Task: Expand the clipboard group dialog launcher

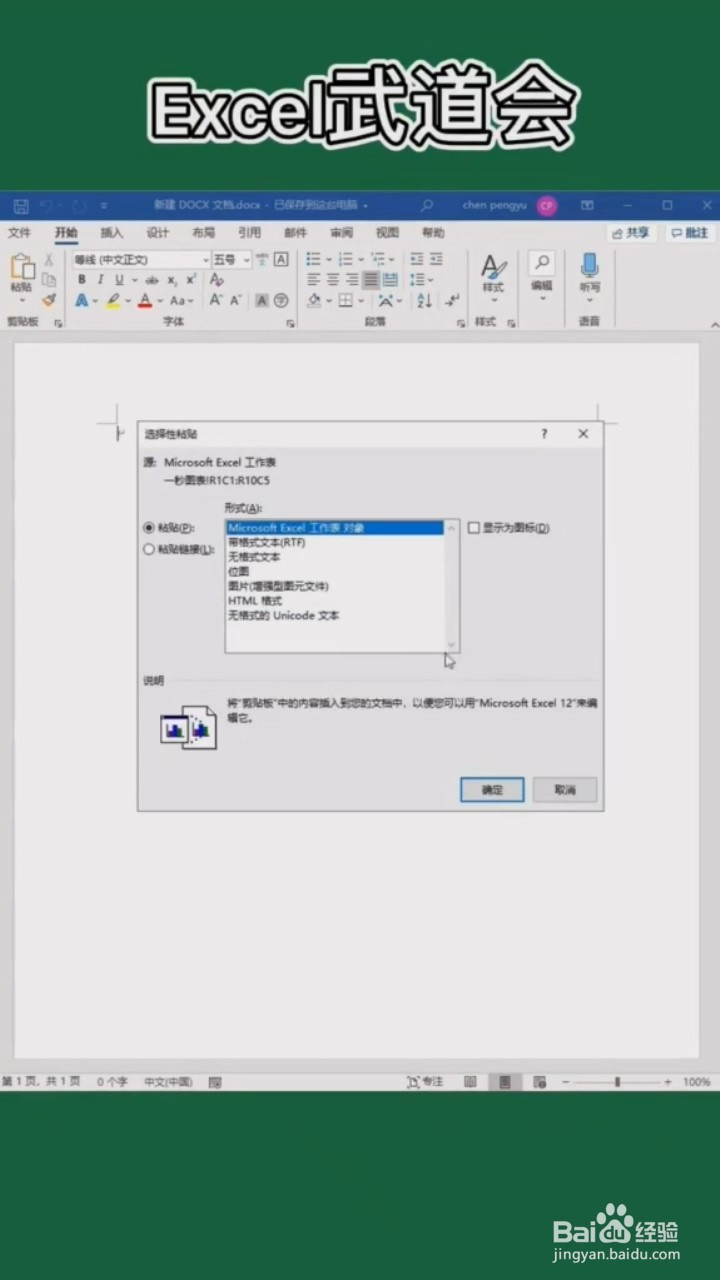Action: click(58, 323)
